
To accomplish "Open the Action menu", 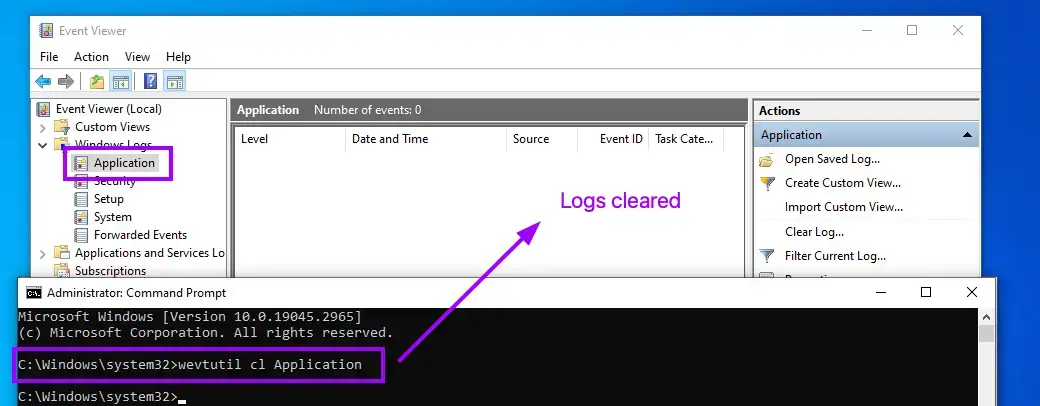I will pos(92,57).
